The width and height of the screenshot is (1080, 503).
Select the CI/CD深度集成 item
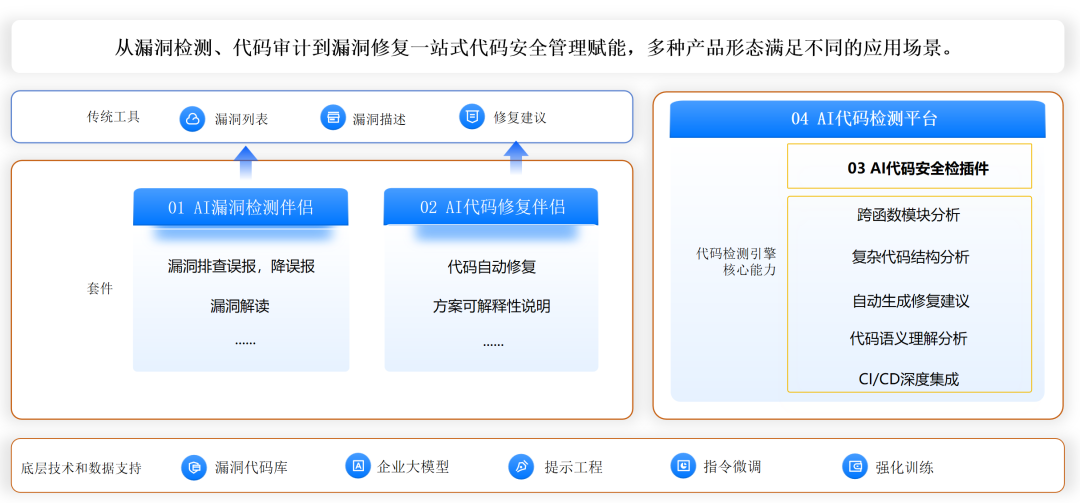tap(909, 379)
